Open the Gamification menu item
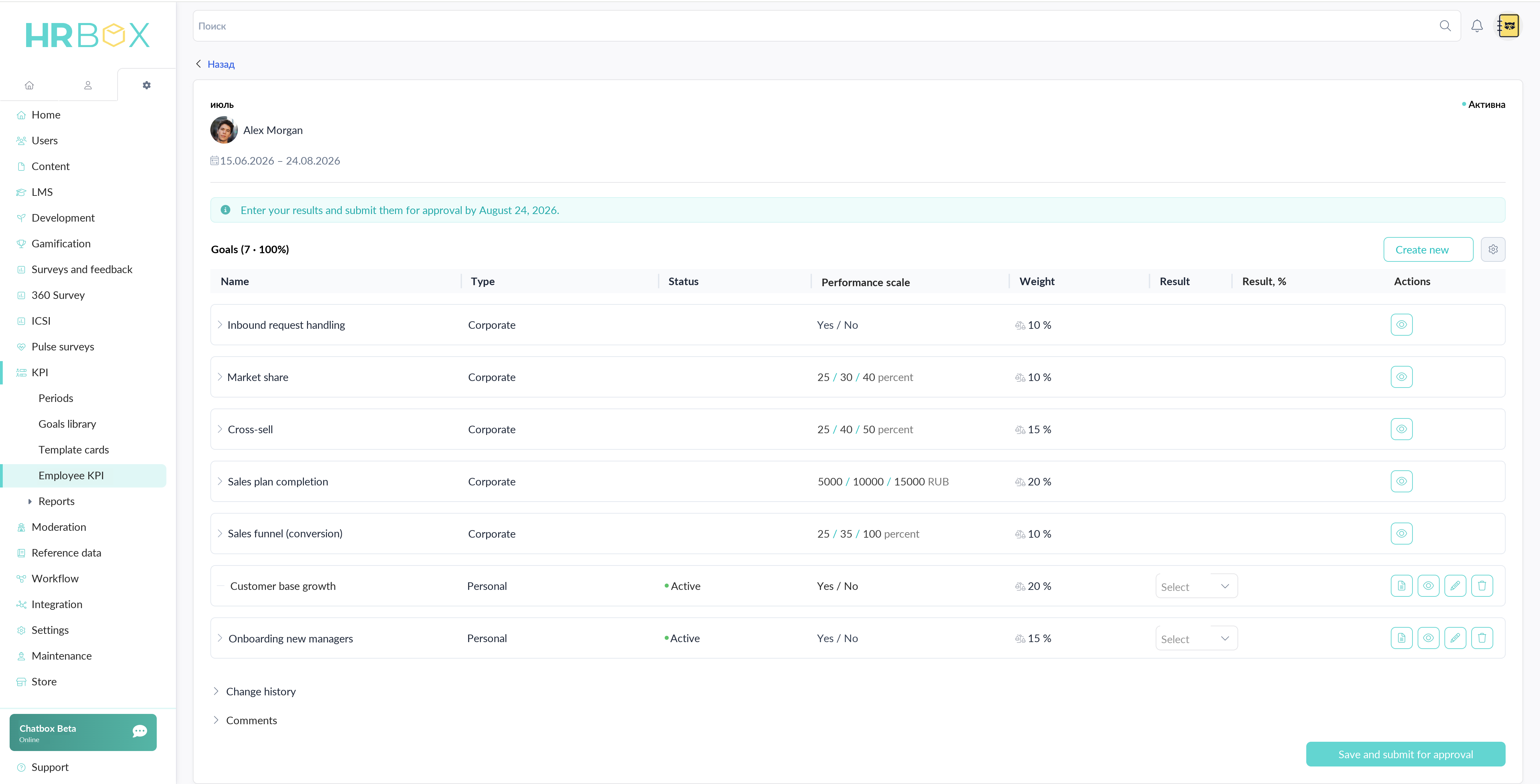1540x784 pixels. 61,243
